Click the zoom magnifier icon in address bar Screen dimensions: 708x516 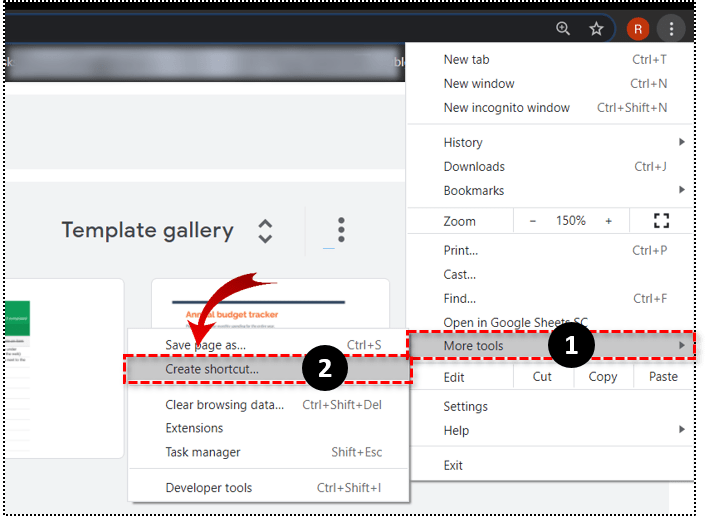click(563, 29)
